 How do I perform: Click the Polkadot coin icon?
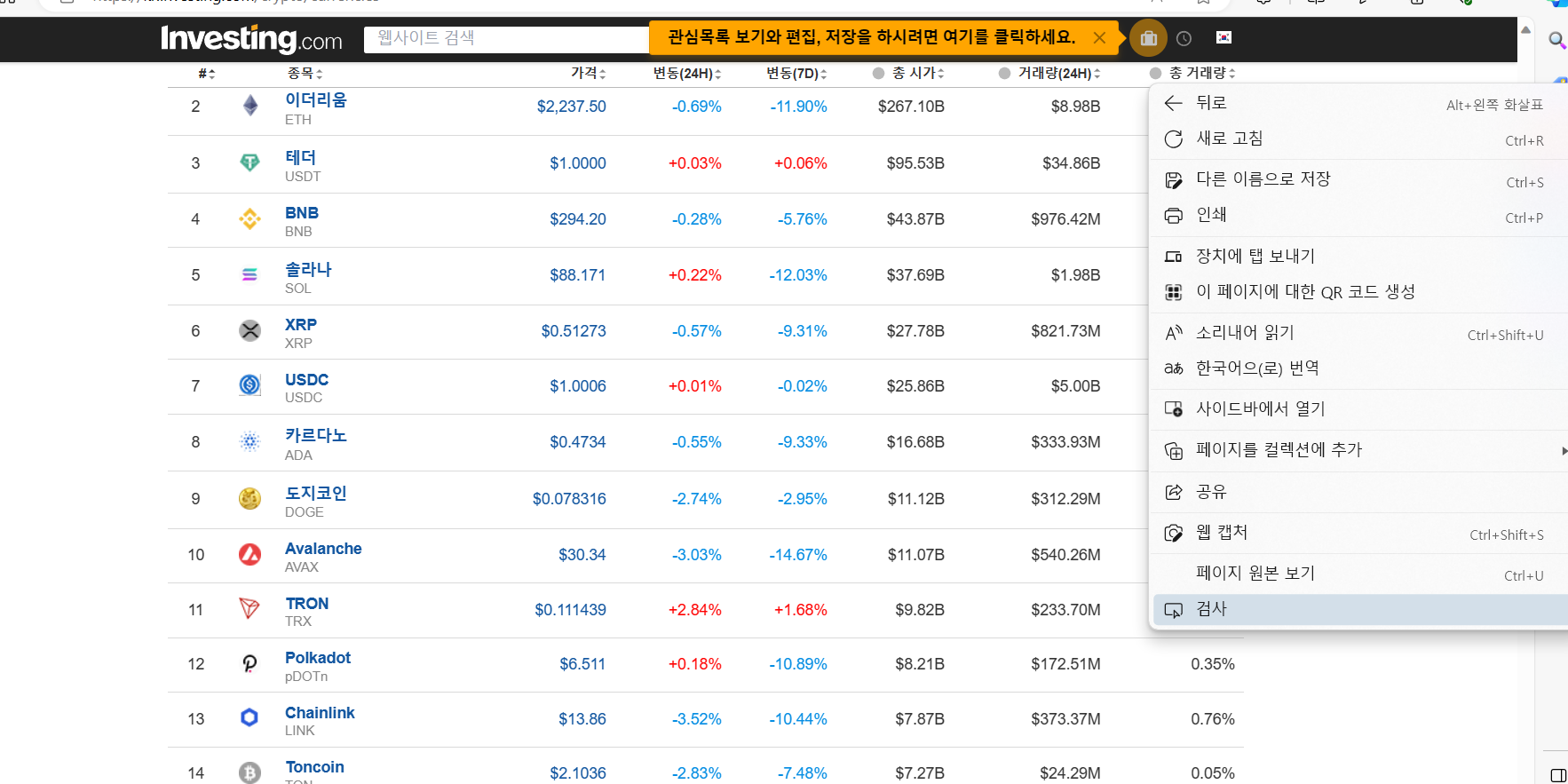250,663
